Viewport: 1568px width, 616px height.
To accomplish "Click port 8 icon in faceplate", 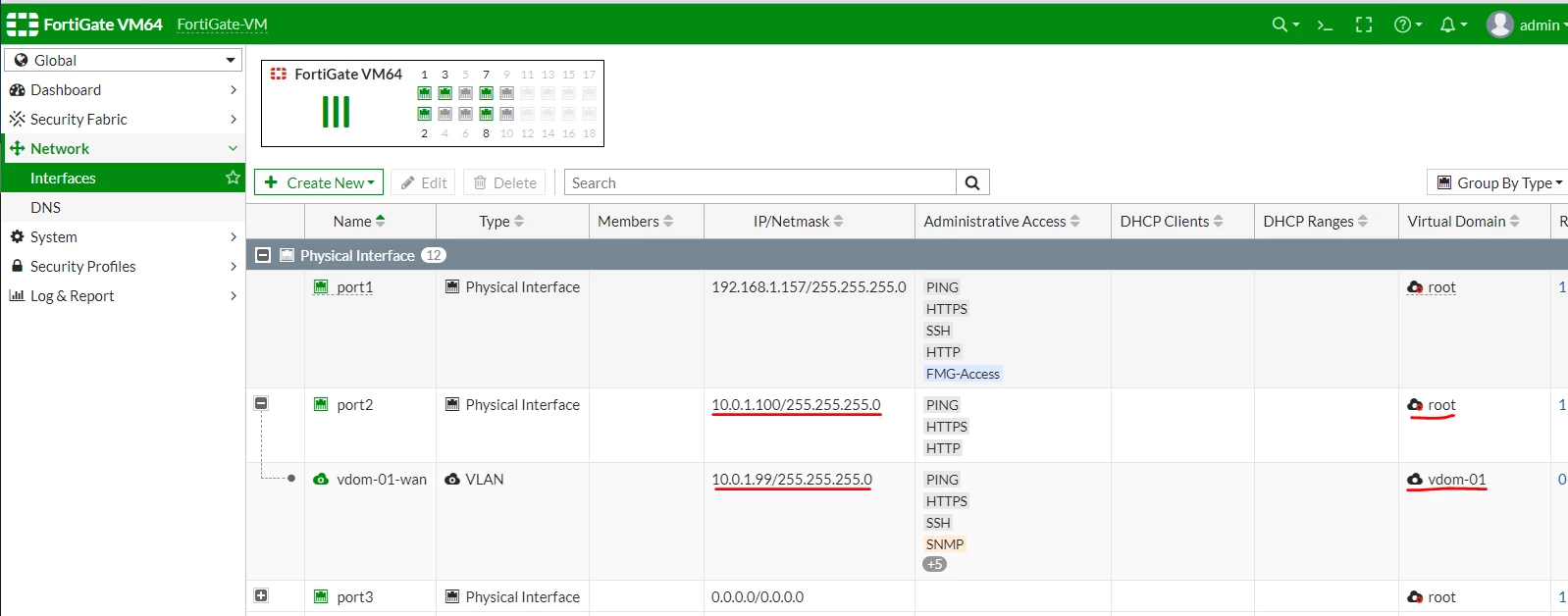I will coord(486,114).
